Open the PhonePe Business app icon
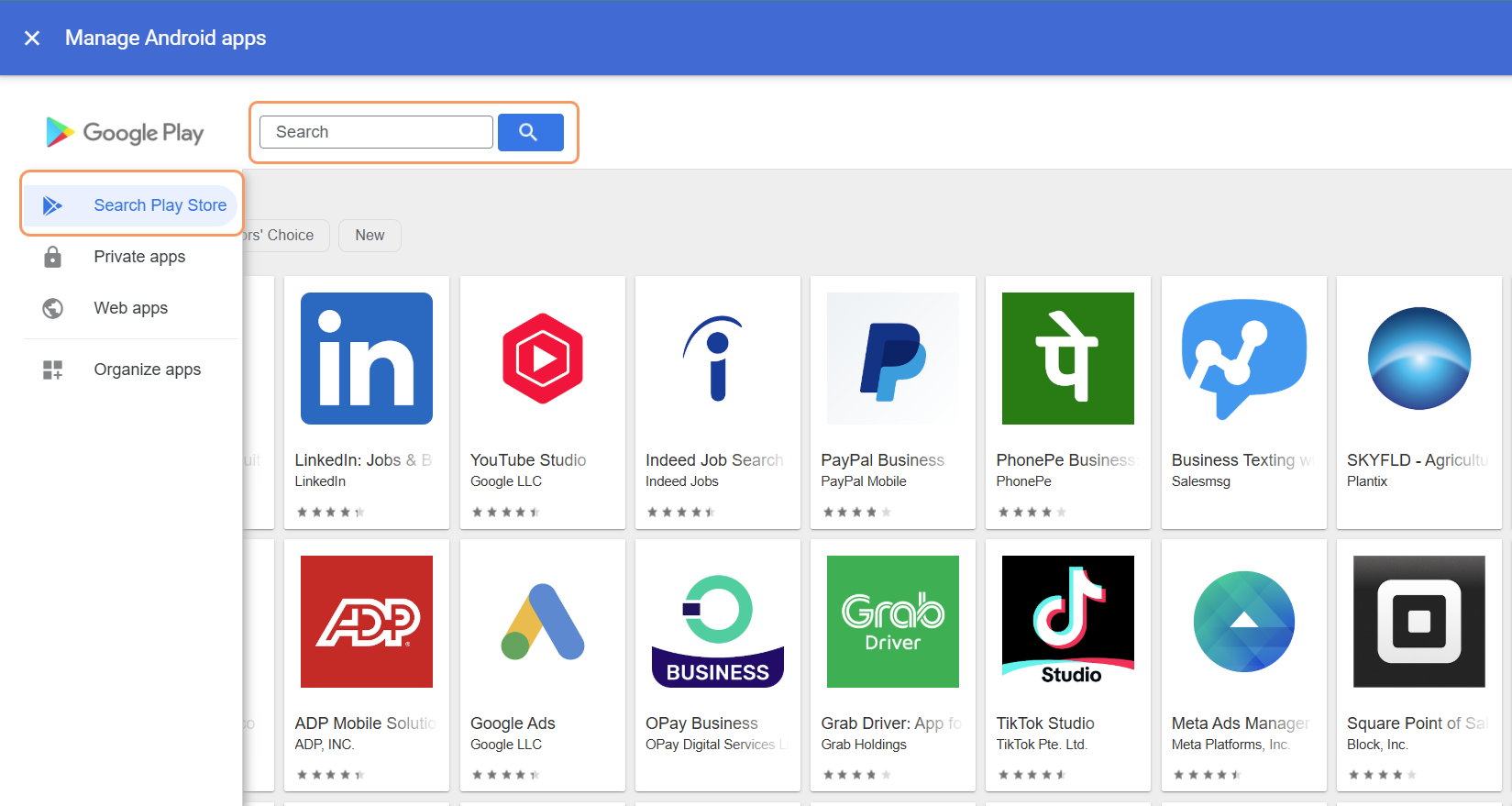Screen dimensions: 1512x806 click(1067, 359)
